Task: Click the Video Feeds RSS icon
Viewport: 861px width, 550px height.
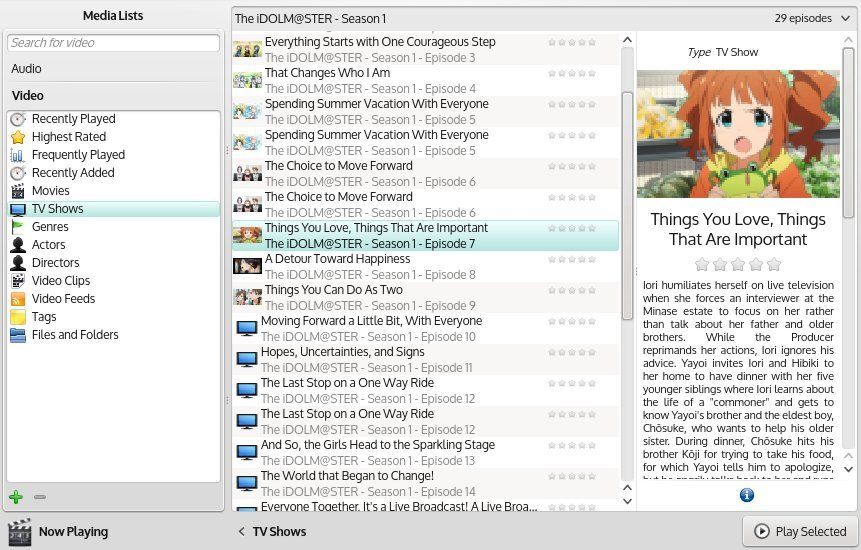Action: pos(18,299)
